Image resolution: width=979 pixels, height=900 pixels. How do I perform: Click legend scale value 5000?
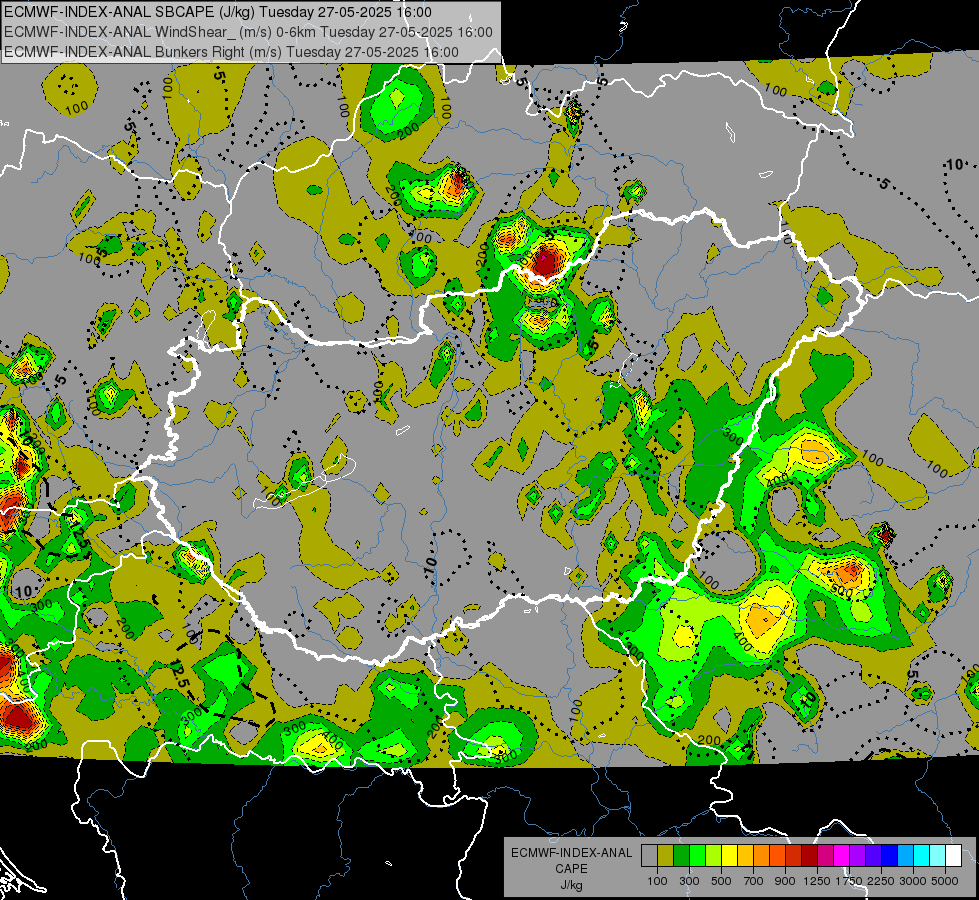pos(945,881)
